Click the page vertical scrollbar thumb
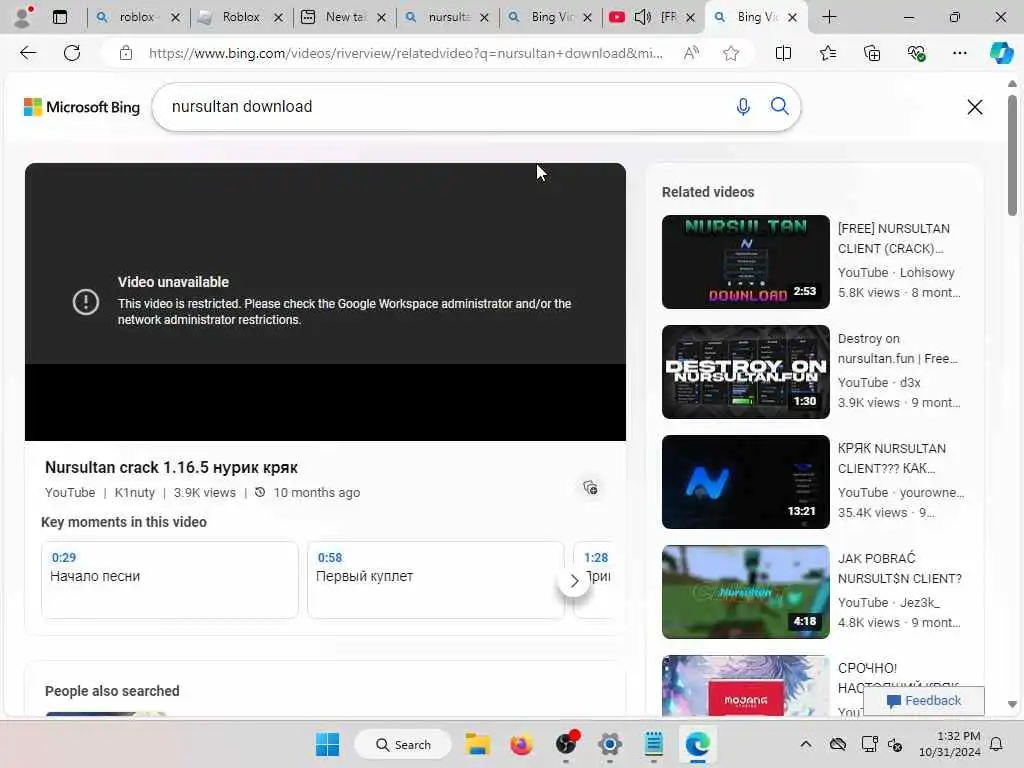The height and width of the screenshot is (768, 1024). click(1012, 155)
